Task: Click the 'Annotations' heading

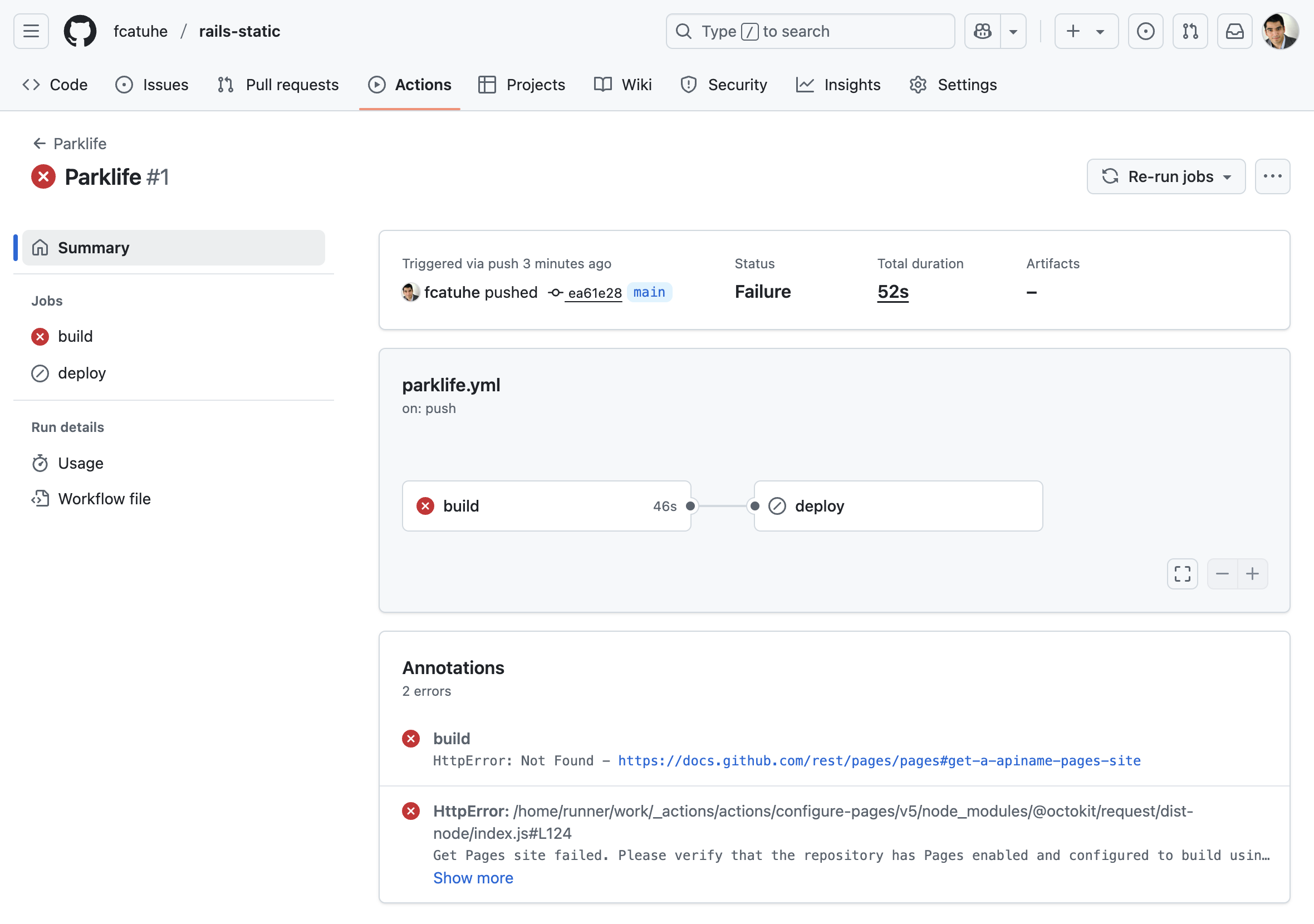Action: point(453,668)
